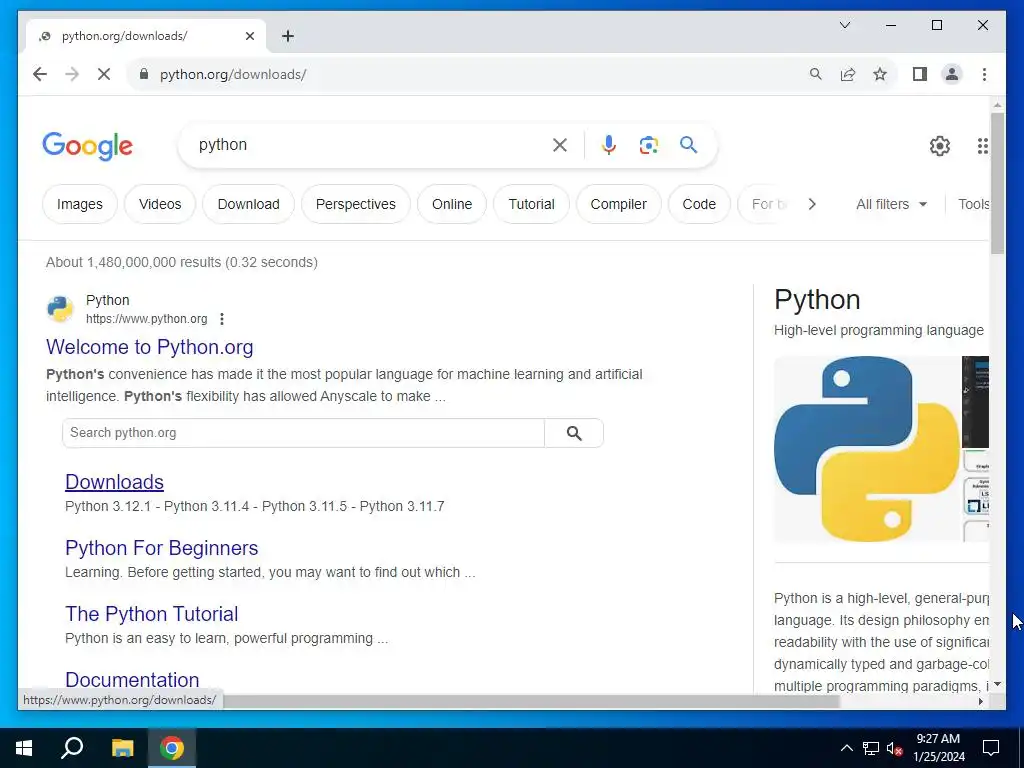Screen dimensions: 1024x768
Task: Select the Compiler filter chip
Action: 618,204
